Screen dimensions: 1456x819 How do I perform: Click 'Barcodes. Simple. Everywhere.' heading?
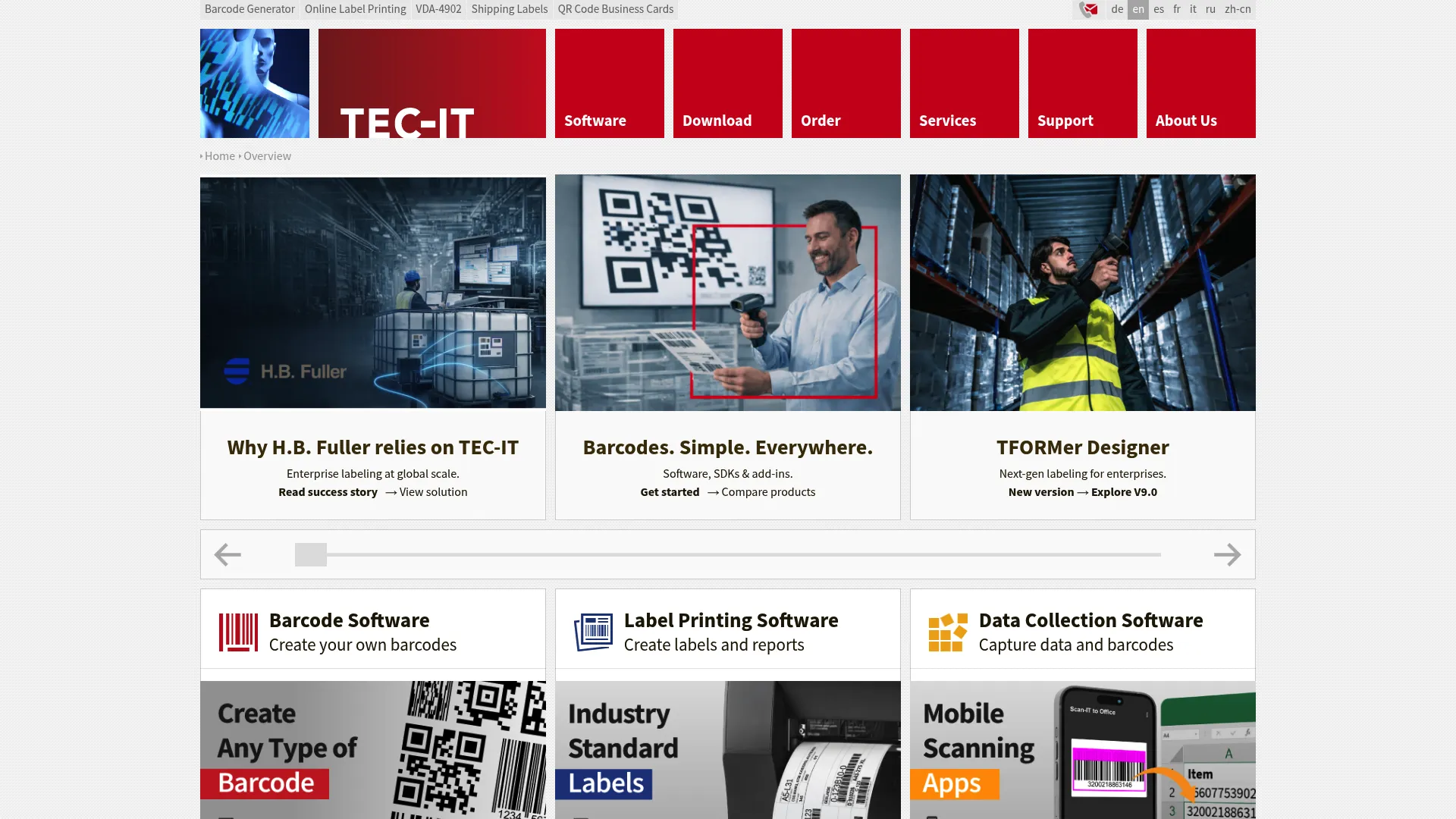pos(728,447)
